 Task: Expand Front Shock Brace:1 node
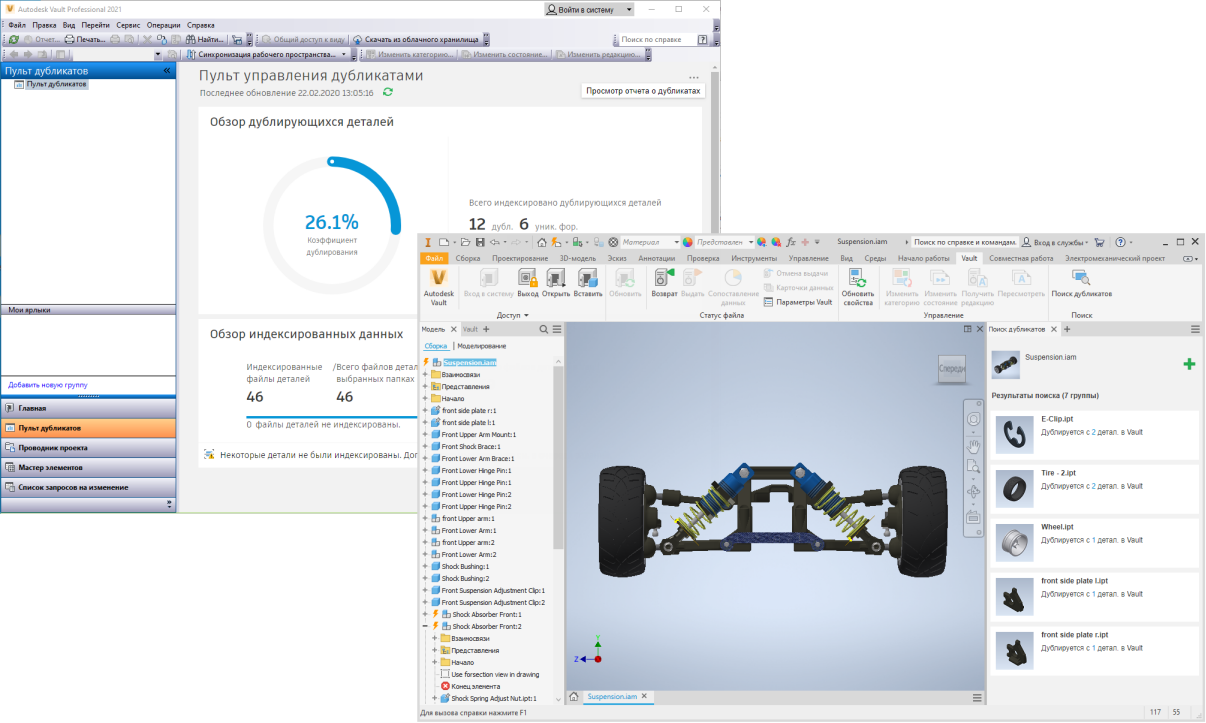426,446
